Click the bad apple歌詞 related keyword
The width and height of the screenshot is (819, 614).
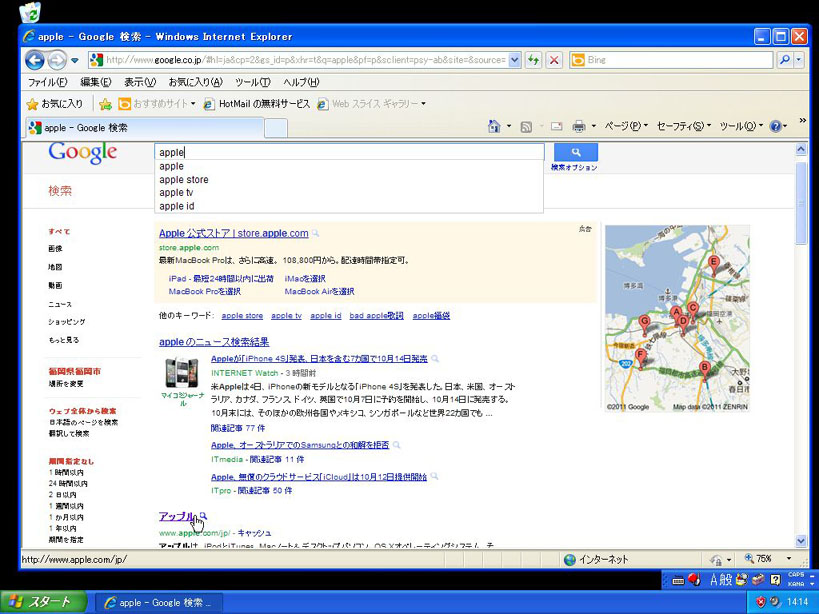point(376,315)
